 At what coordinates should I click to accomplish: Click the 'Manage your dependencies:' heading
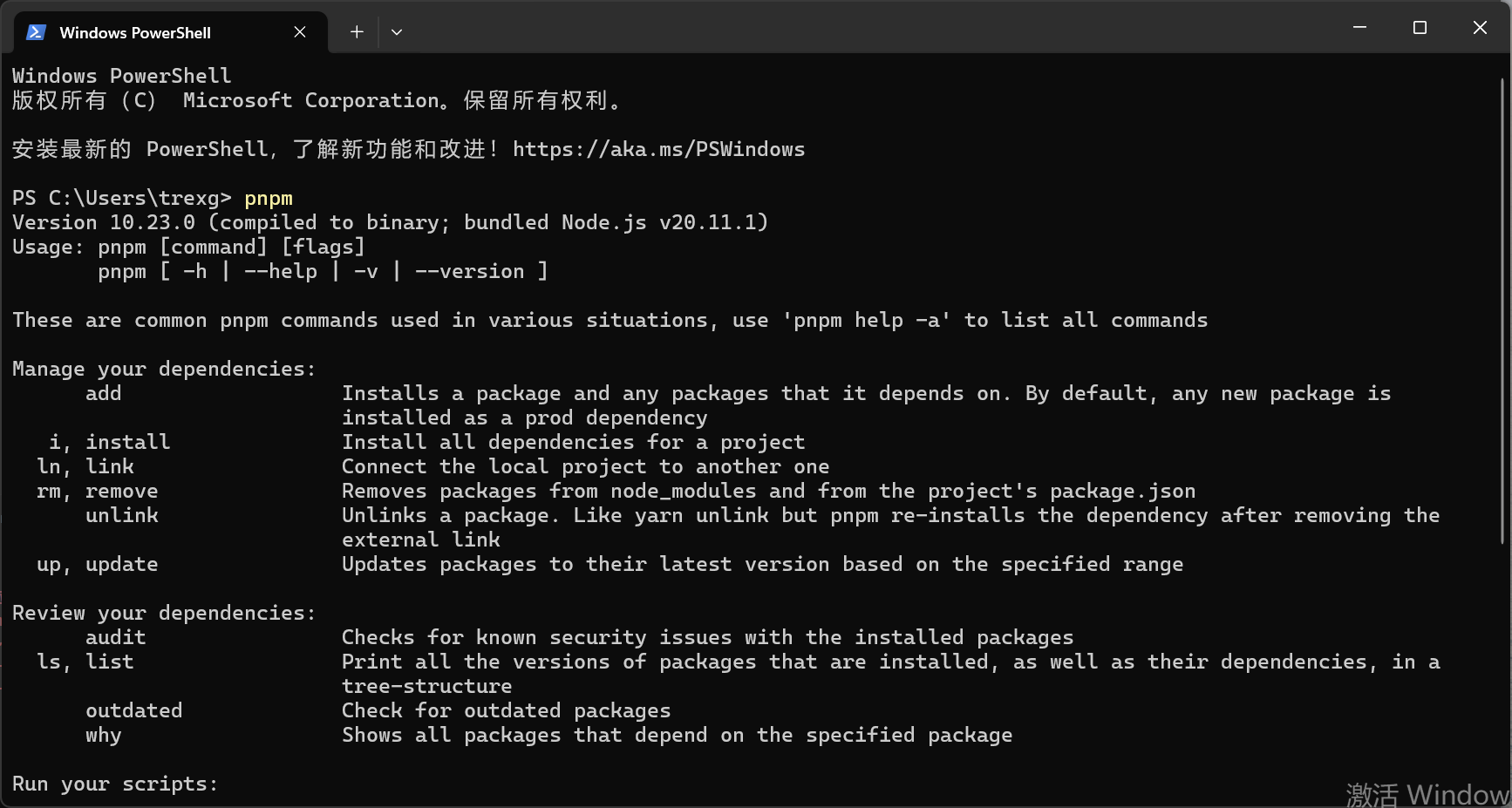pos(164,369)
